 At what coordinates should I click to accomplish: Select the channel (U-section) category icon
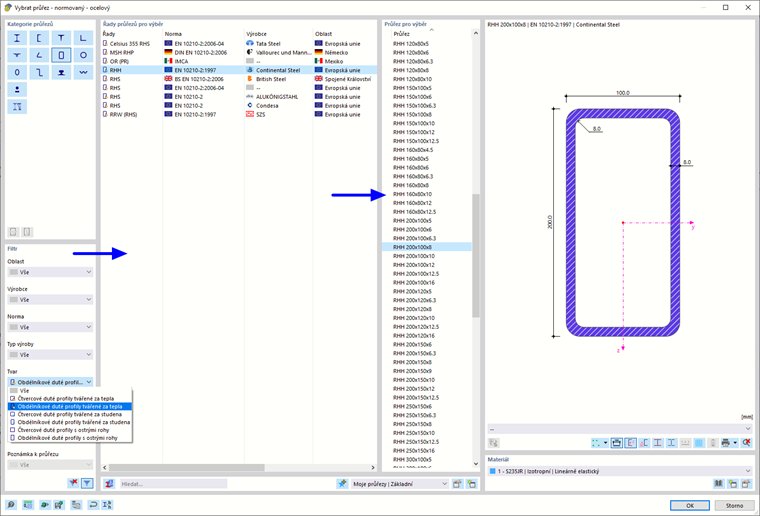(39, 38)
